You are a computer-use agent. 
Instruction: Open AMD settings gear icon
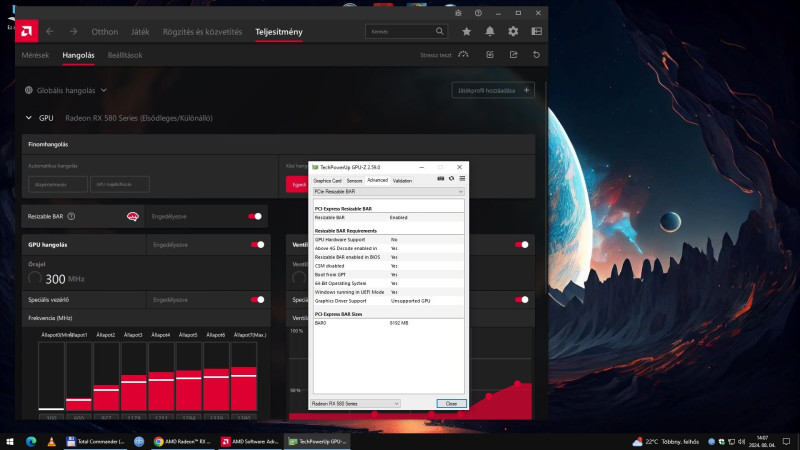point(513,32)
